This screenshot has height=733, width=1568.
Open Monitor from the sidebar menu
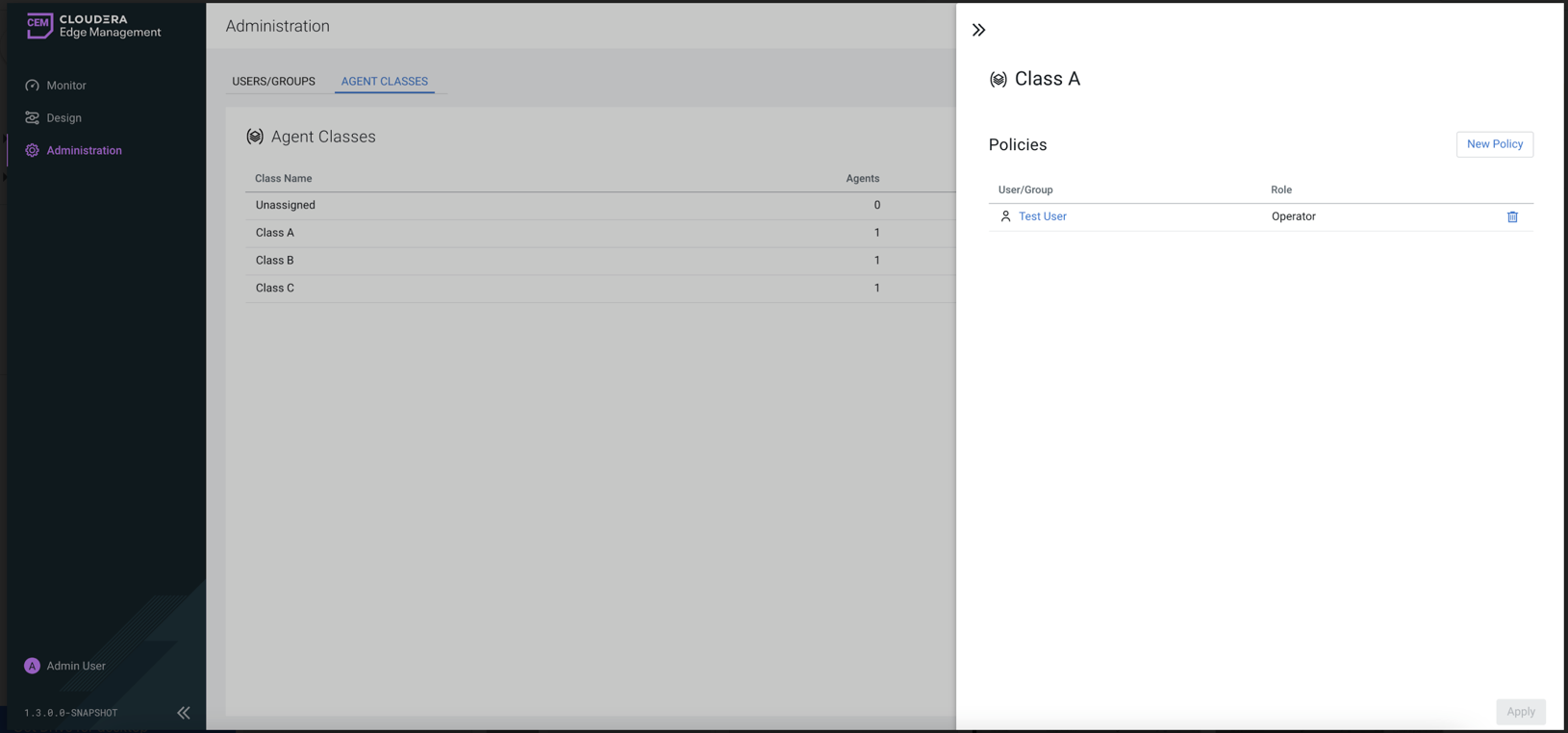(66, 86)
